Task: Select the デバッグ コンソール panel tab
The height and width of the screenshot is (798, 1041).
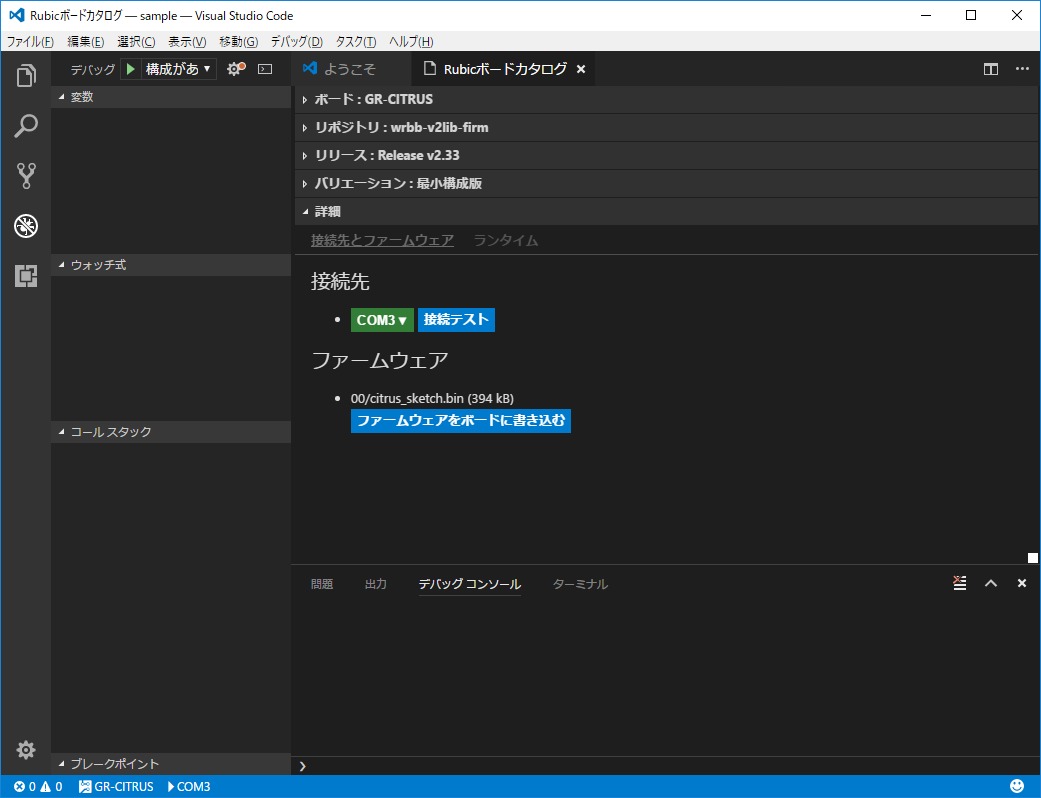Action: 469,584
